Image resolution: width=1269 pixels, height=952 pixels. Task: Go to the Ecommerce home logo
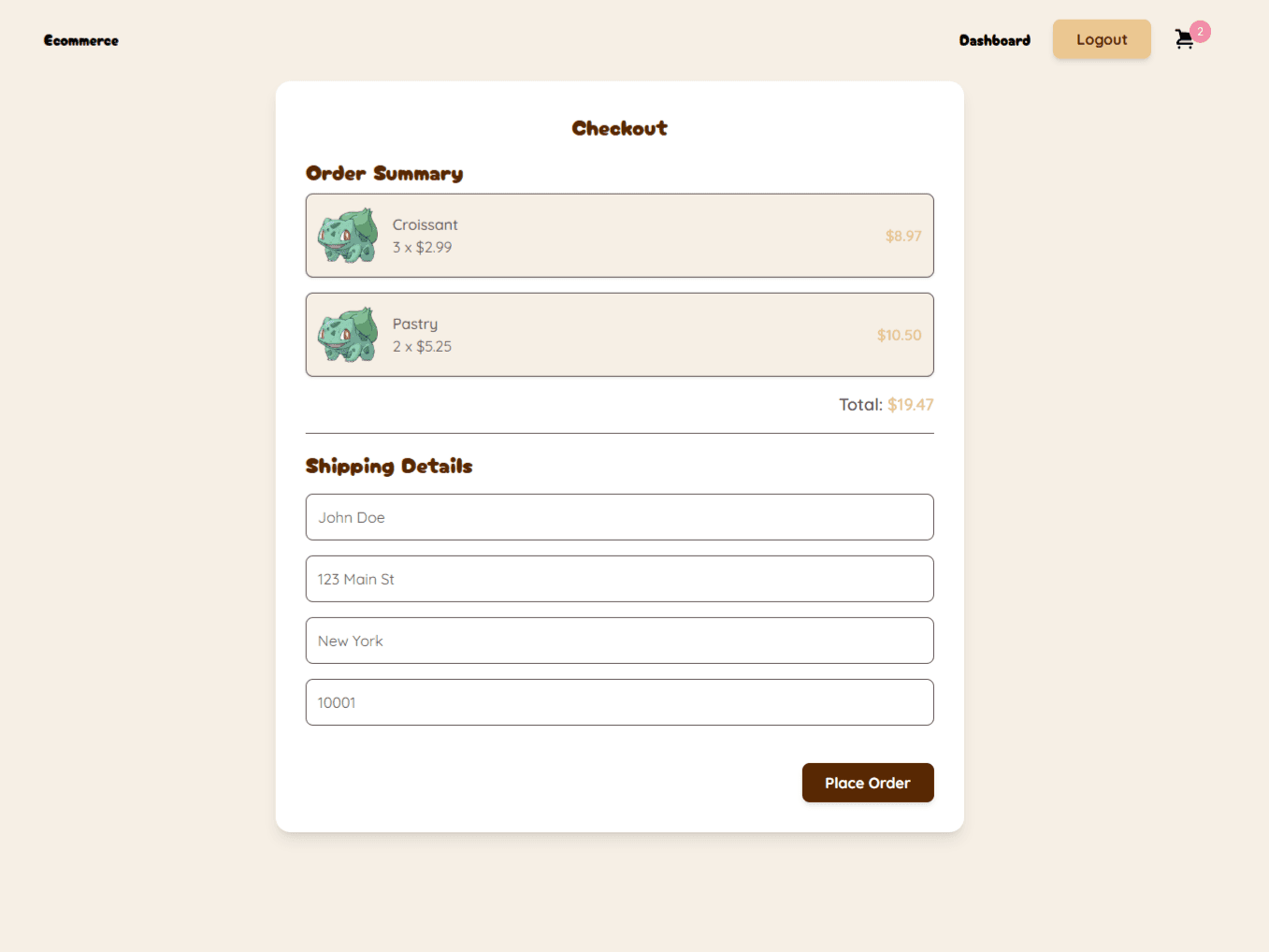(x=81, y=40)
